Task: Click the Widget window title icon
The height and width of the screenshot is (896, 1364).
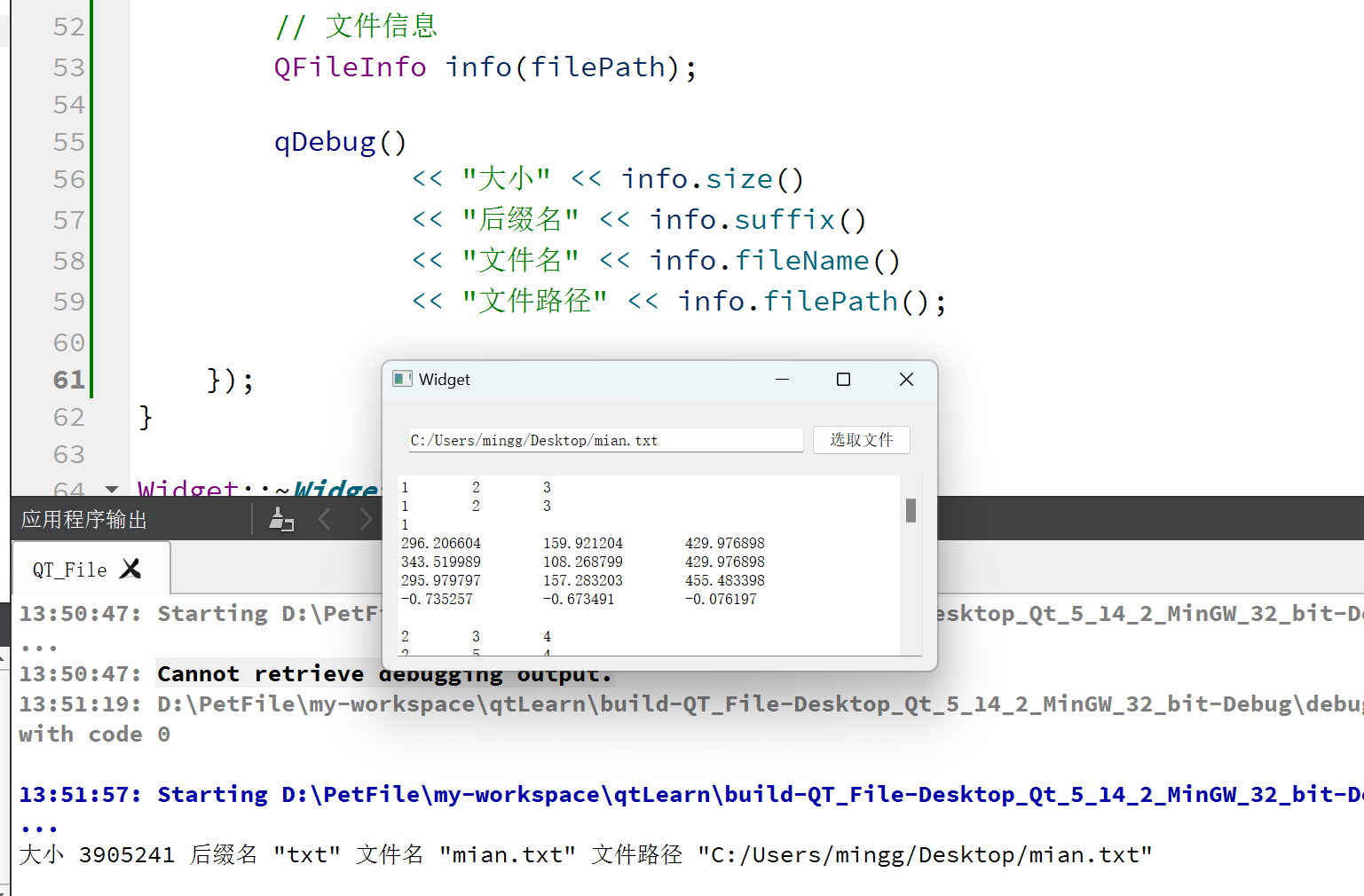Action: pos(402,379)
